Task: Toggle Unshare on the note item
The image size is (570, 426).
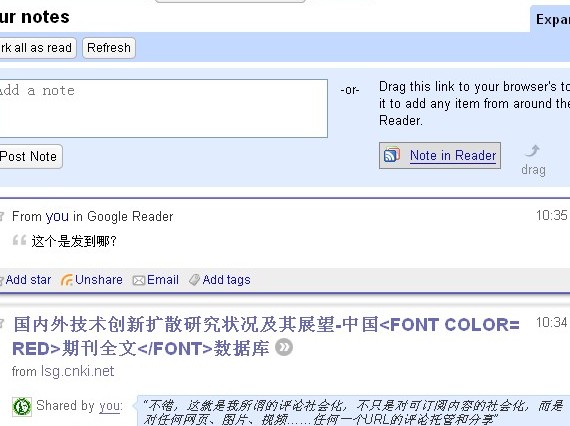Action: (x=99, y=280)
